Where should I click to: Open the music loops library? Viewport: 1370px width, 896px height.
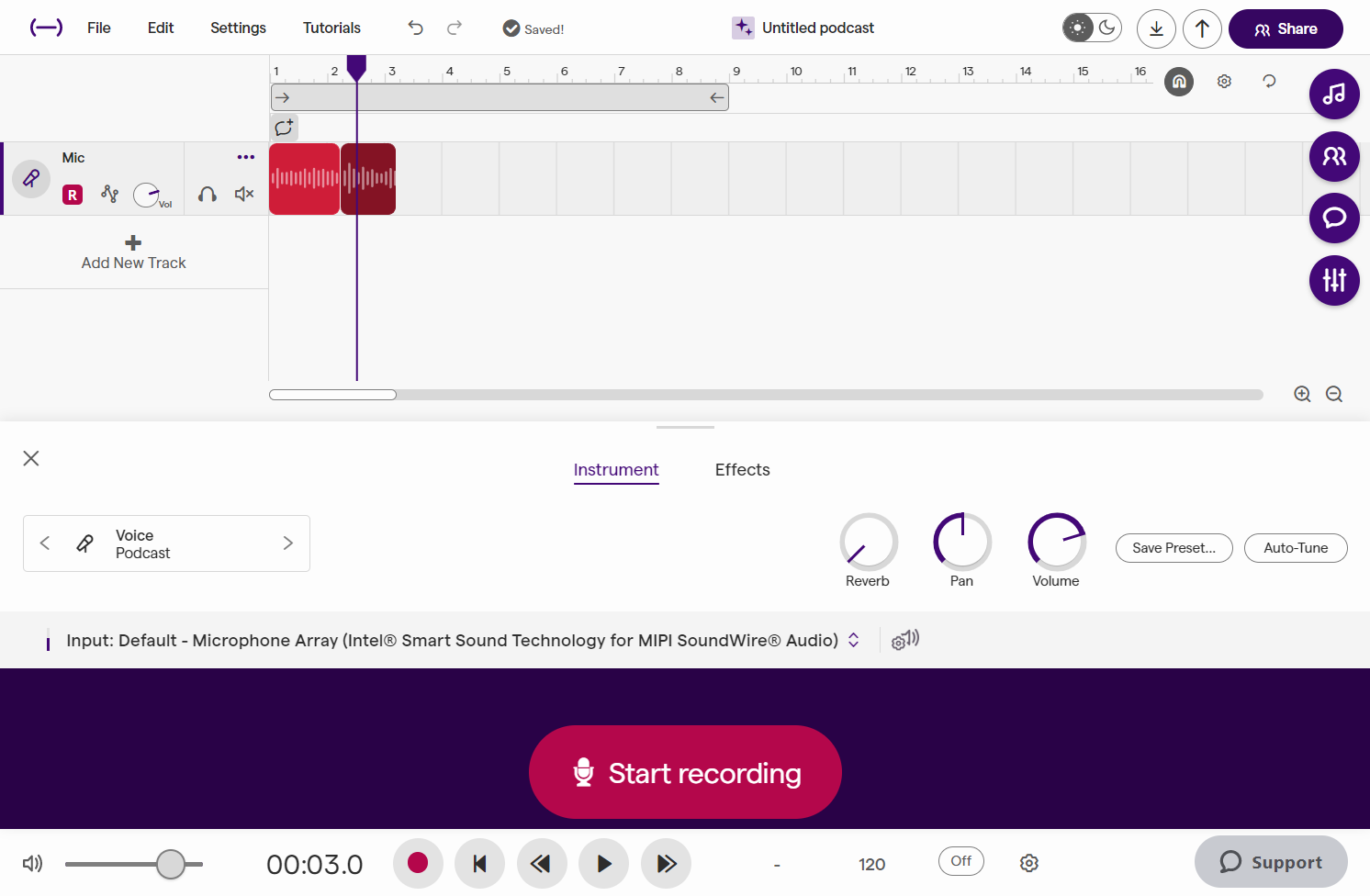(x=1334, y=94)
